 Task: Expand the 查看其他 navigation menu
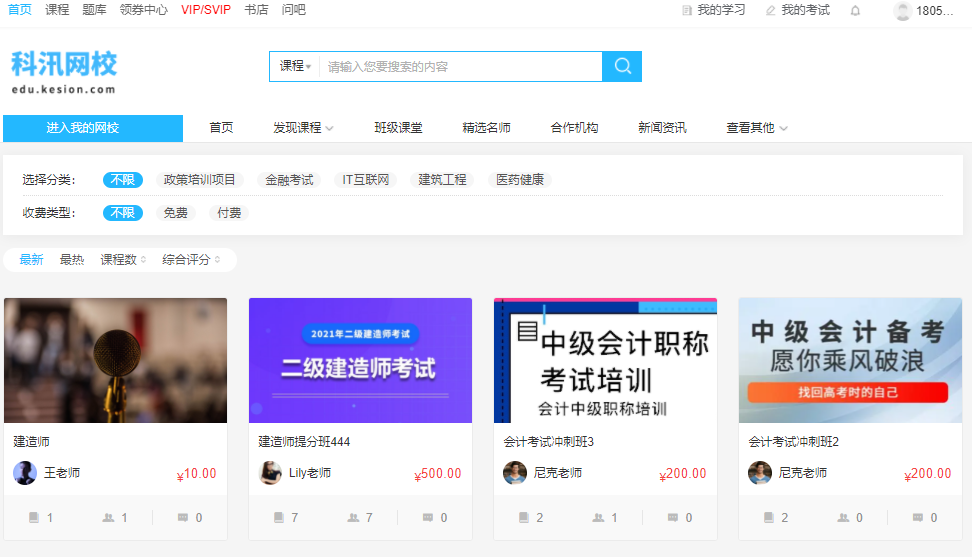point(756,128)
